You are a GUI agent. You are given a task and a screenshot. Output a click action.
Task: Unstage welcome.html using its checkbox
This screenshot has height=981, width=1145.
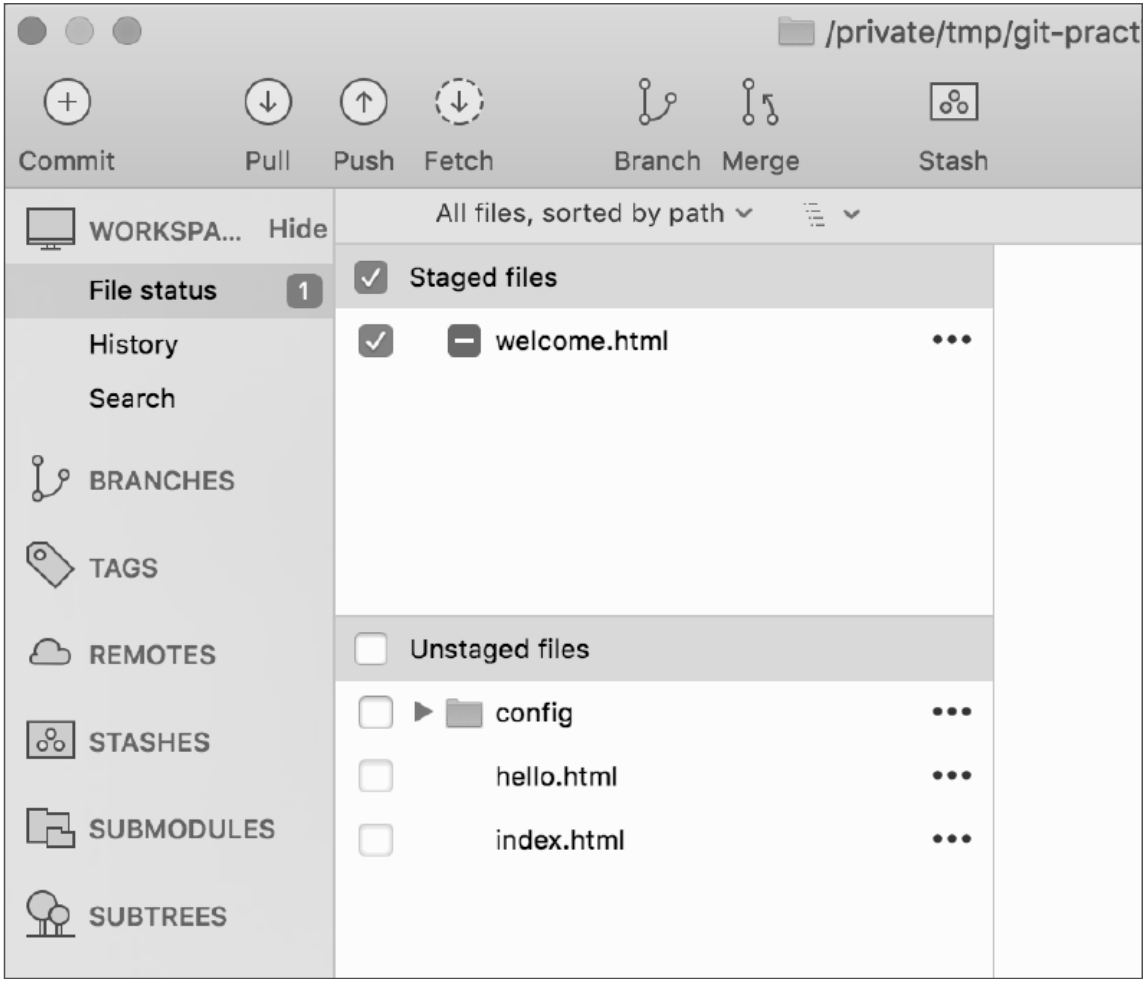click(370, 342)
